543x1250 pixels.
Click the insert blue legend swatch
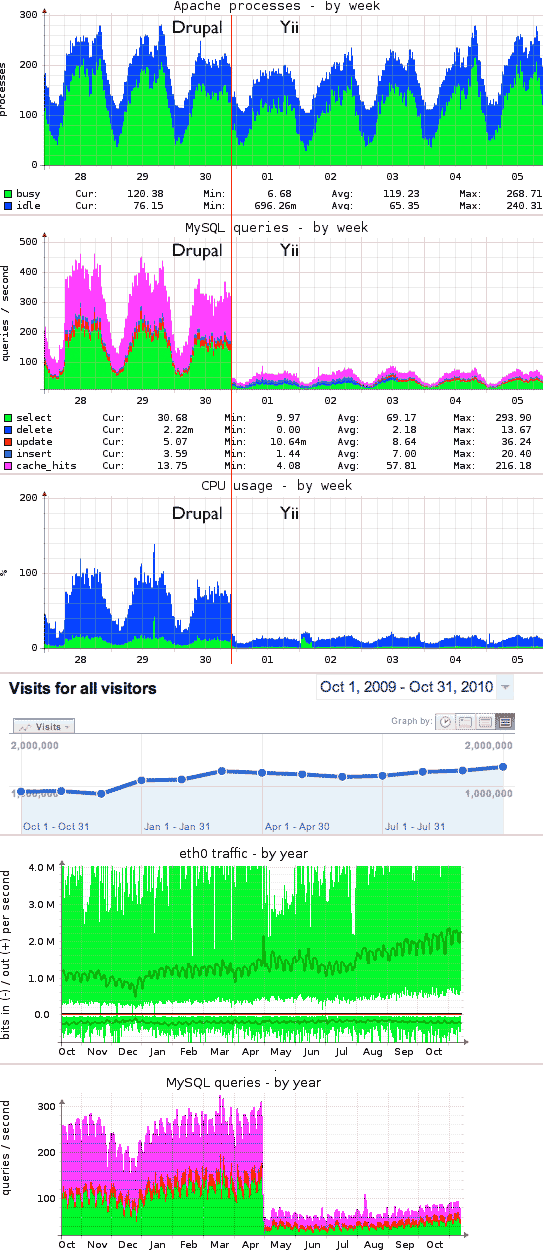click(7, 454)
